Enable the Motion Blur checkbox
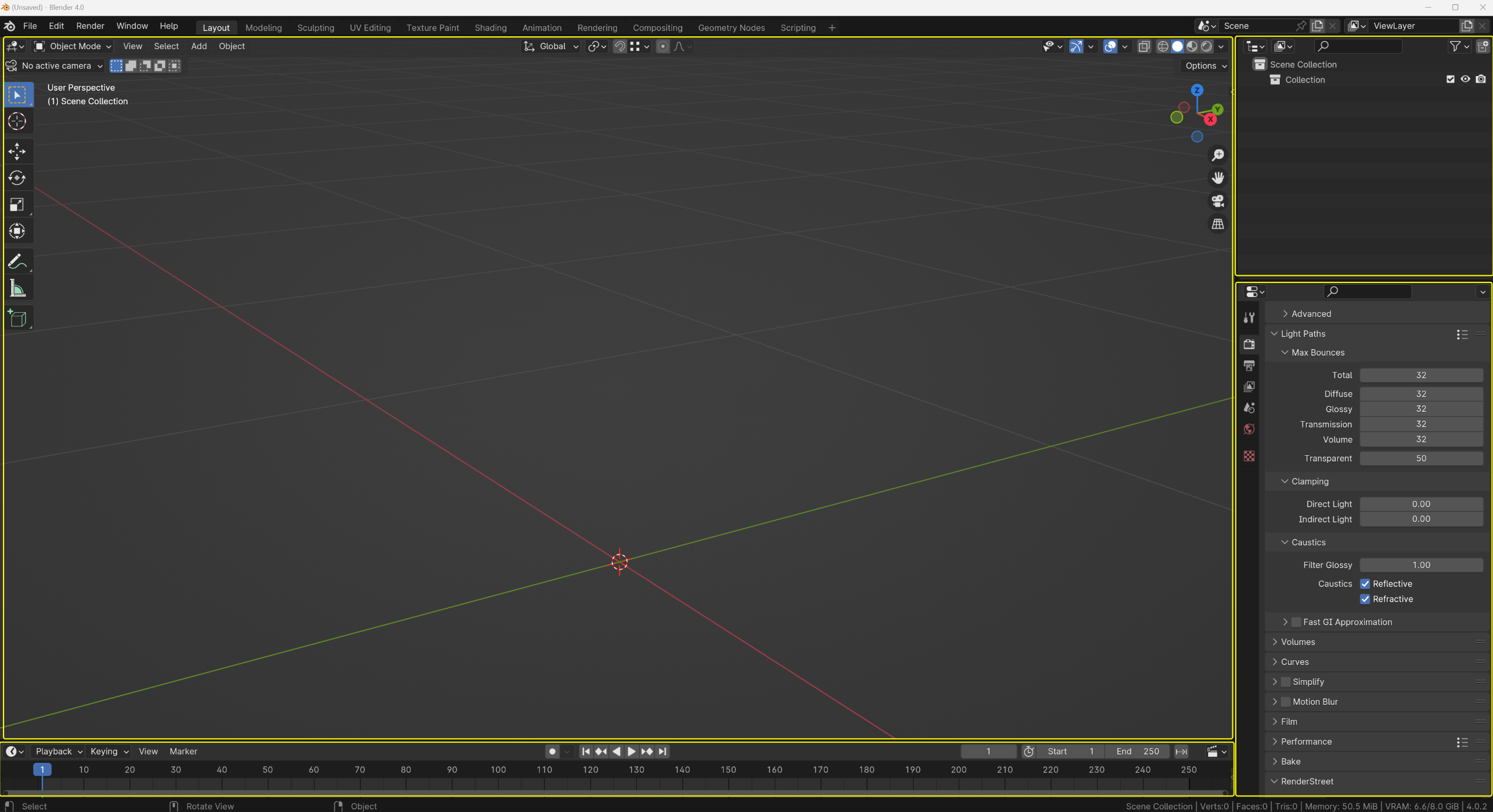1493x812 pixels. (x=1286, y=702)
